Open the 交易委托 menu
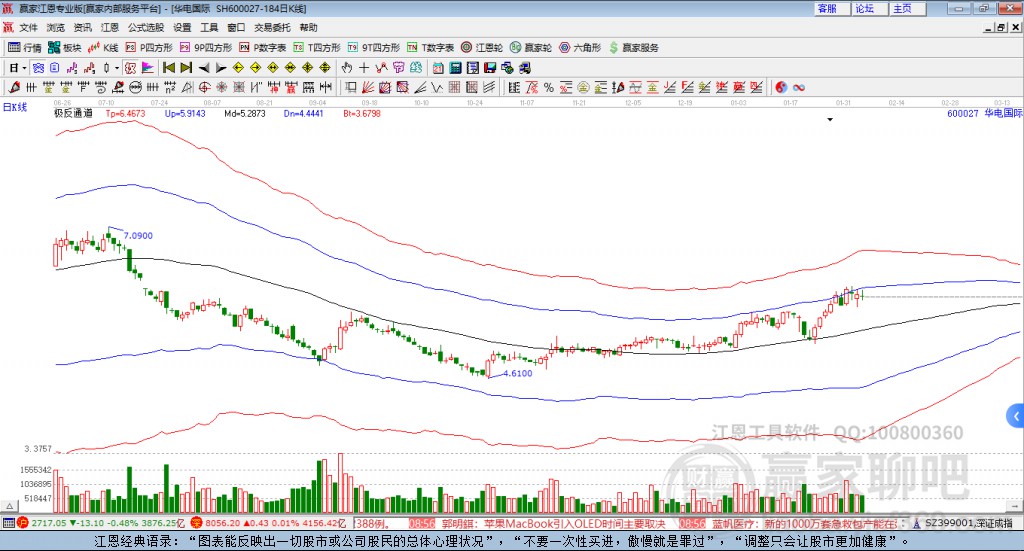 click(272, 27)
